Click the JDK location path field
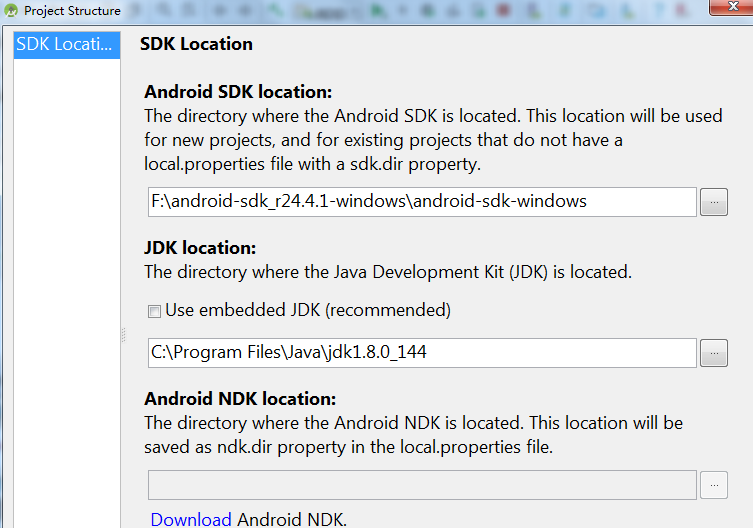Viewport: 753px width, 528px height. tap(421, 352)
